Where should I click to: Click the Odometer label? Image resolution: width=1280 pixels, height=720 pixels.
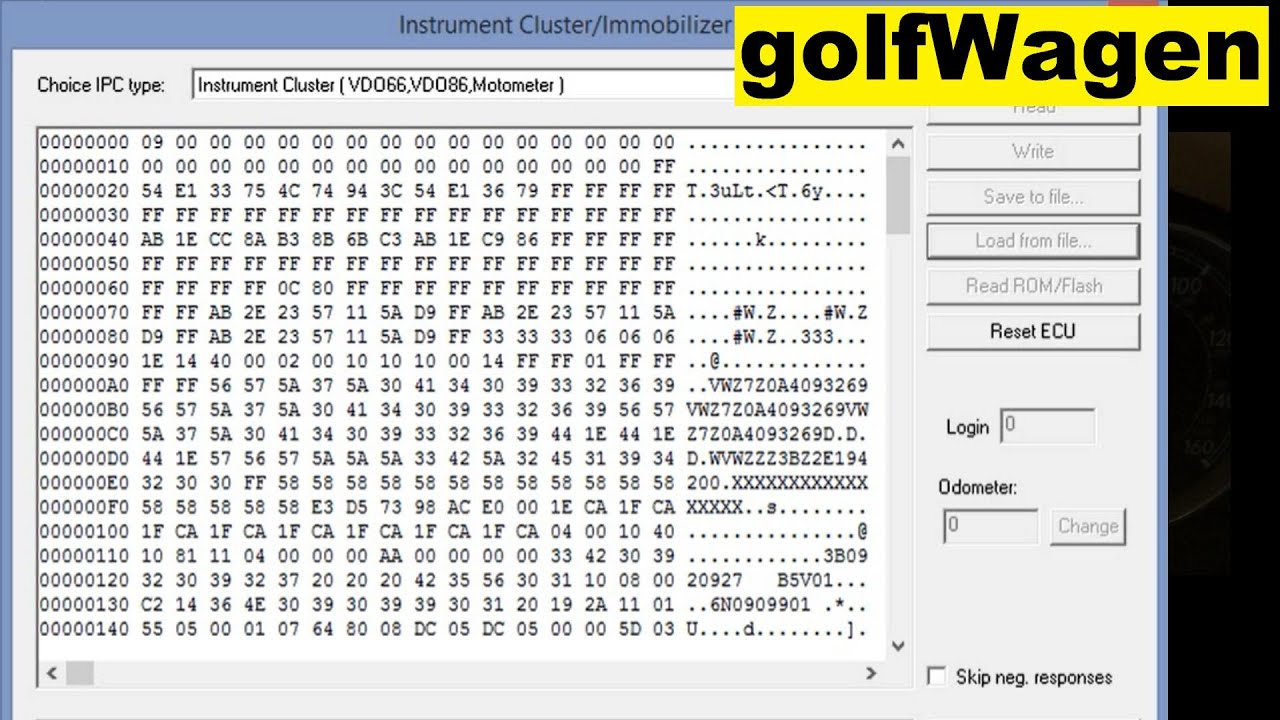tap(978, 487)
